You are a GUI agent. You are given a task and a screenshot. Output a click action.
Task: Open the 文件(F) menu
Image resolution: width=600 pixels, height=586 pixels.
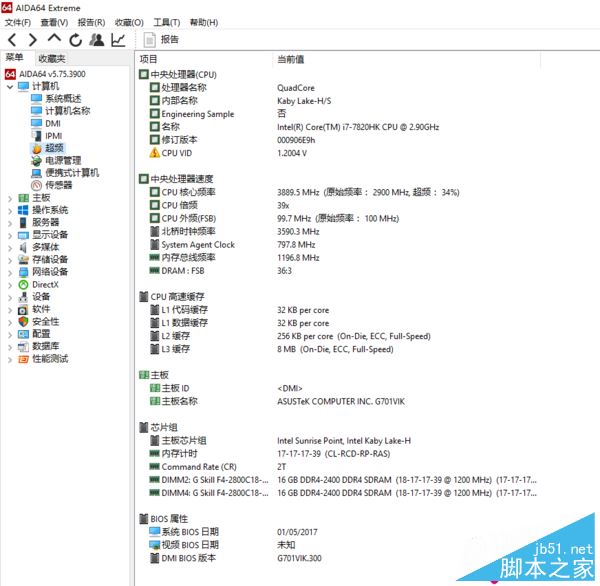(18, 23)
